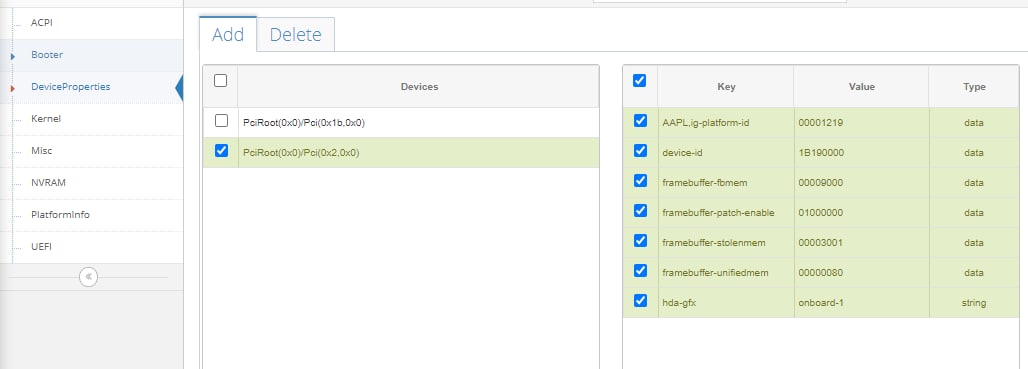Toggle select-all checkbox in Key header
Image resolution: width=1028 pixels, height=369 pixels.
pos(640,81)
